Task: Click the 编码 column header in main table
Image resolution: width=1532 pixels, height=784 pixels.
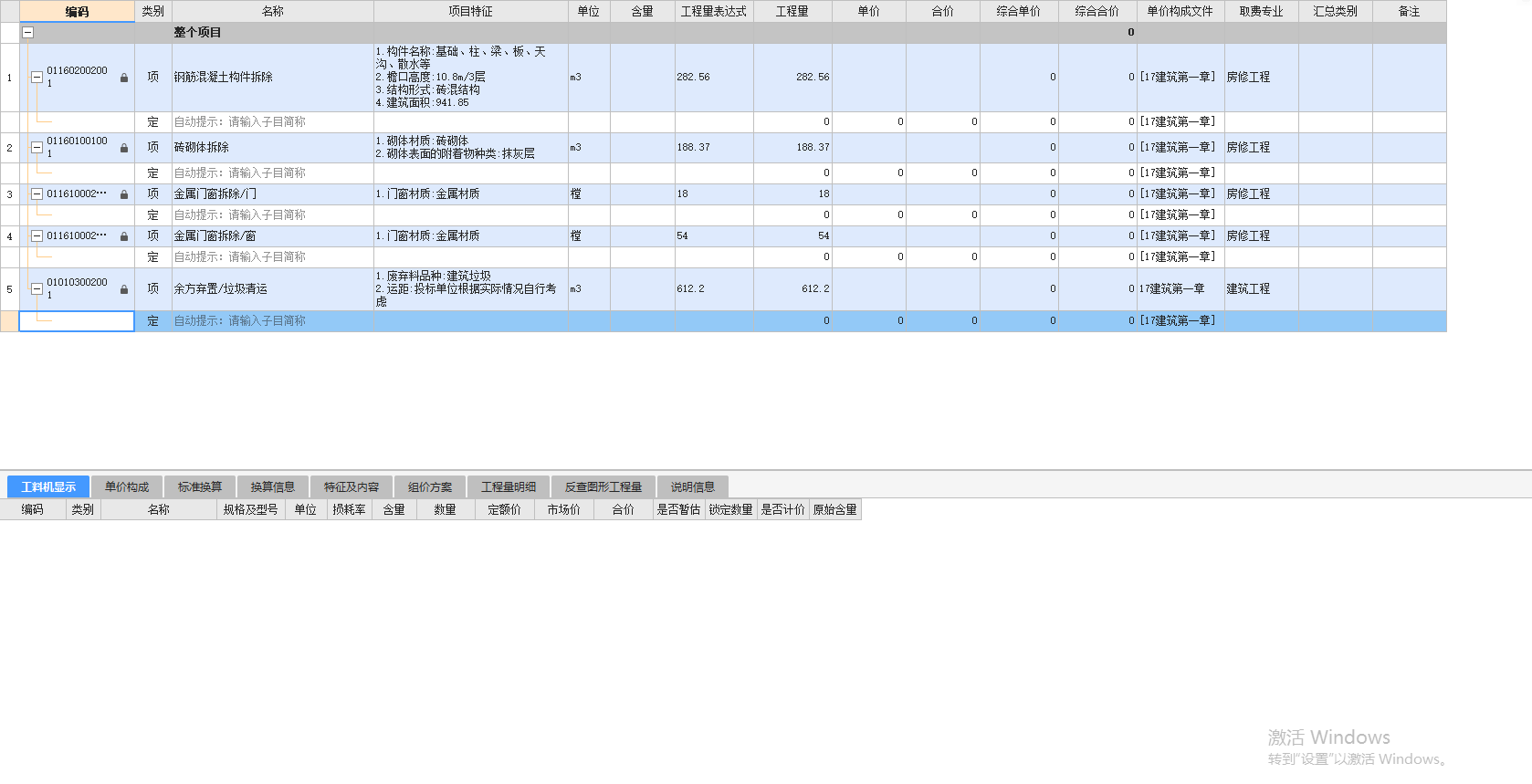Action: pyautogui.click(x=77, y=11)
